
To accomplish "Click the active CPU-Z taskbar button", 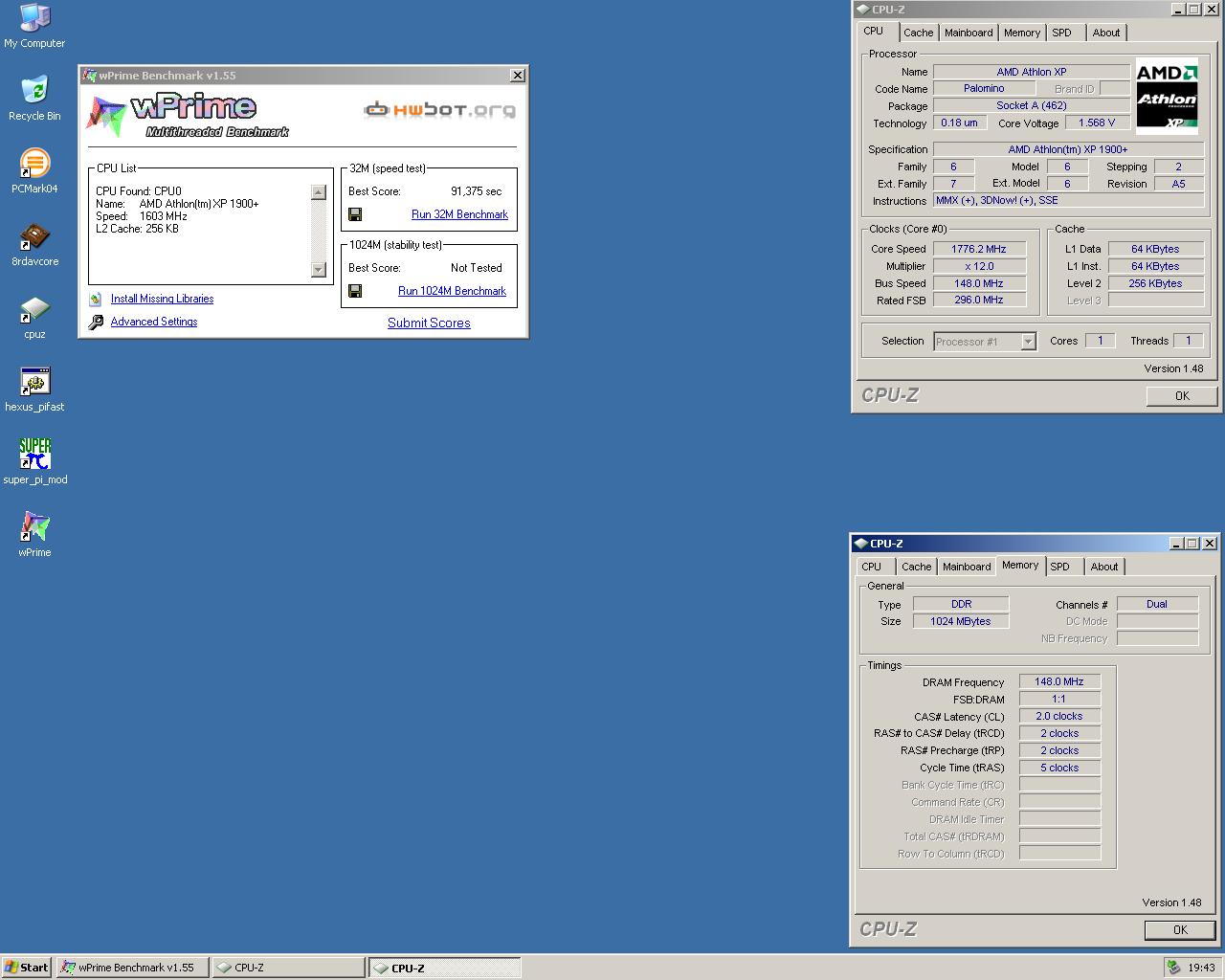I will pyautogui.click(x=445, y=968).
